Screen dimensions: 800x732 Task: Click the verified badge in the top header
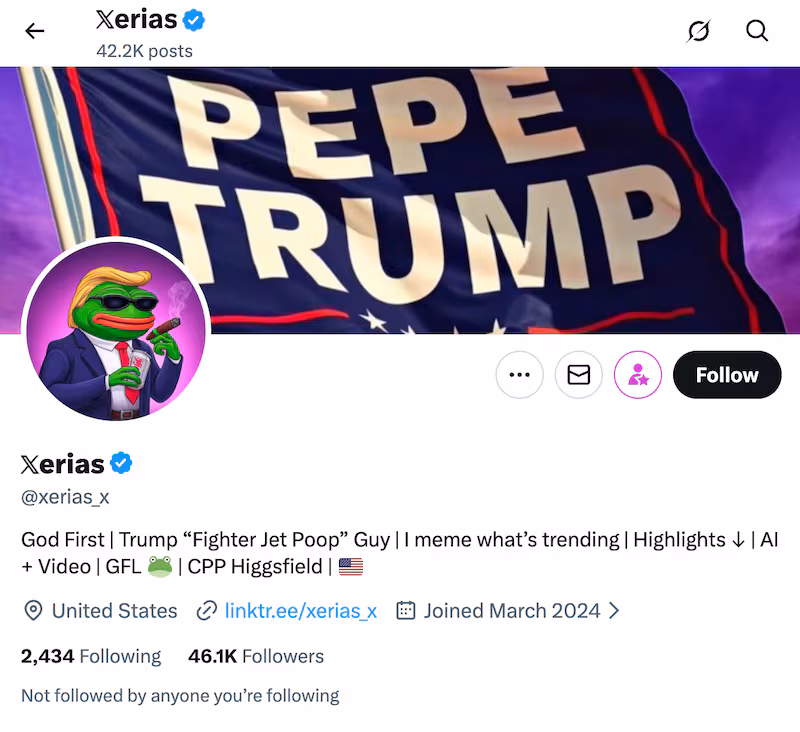pyautogui.click(x=191, y=19)
